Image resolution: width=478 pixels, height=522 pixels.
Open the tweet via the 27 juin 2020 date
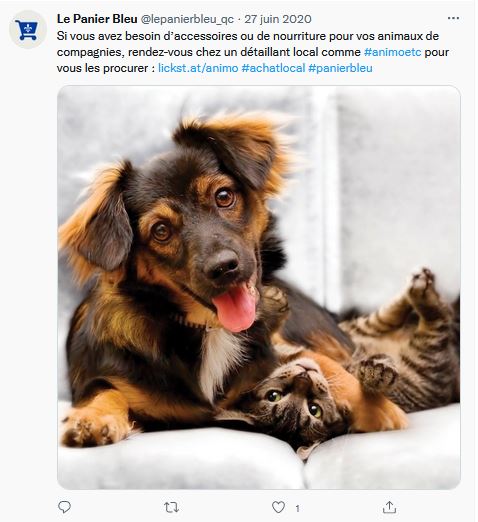278,19
